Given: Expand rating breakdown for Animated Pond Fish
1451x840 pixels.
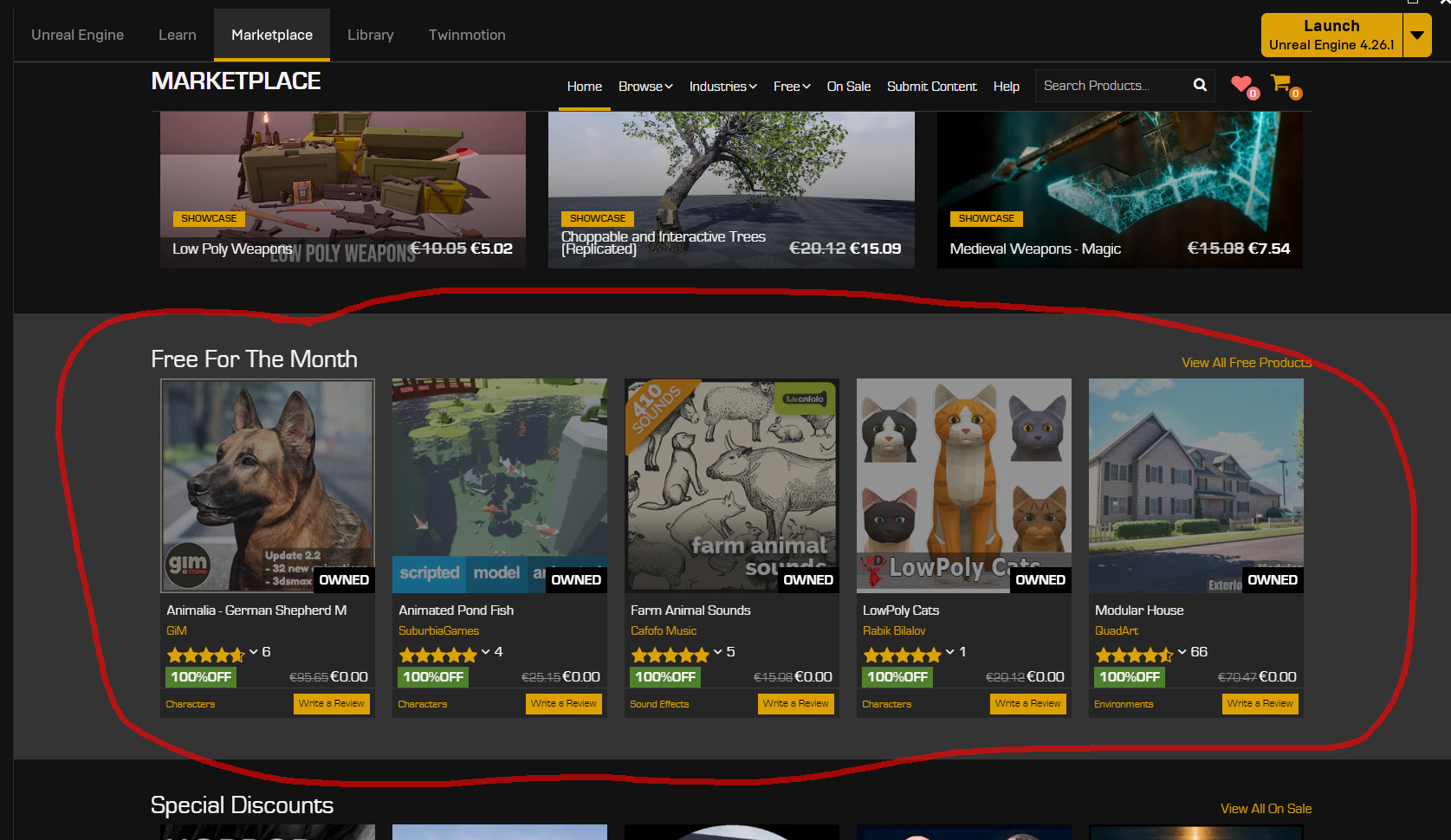Looking at the screenshot, I should point(485,652).
